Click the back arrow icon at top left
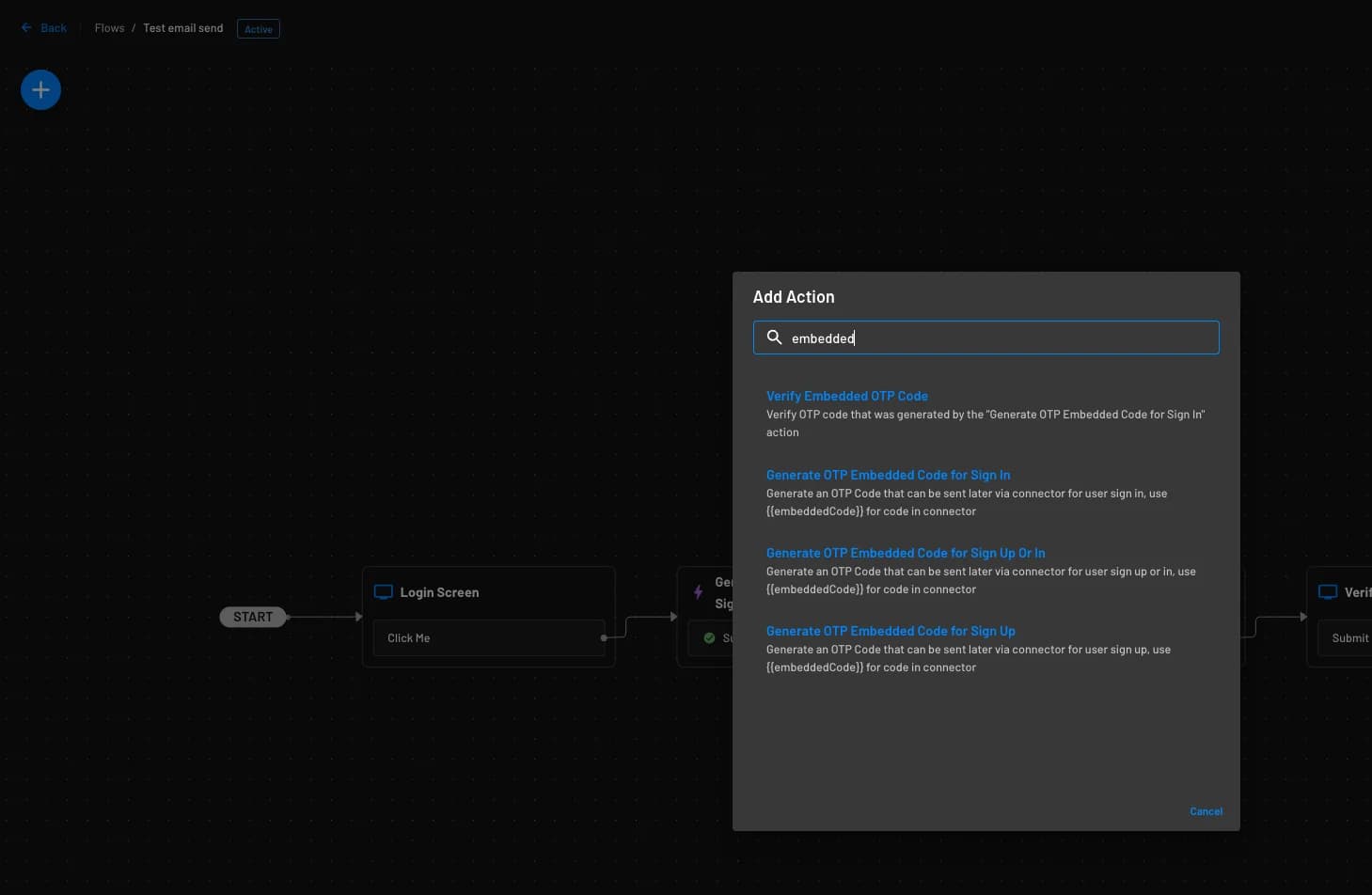Screen dimensions: 1372x895 pyautogui.click(x=26, y=27)
